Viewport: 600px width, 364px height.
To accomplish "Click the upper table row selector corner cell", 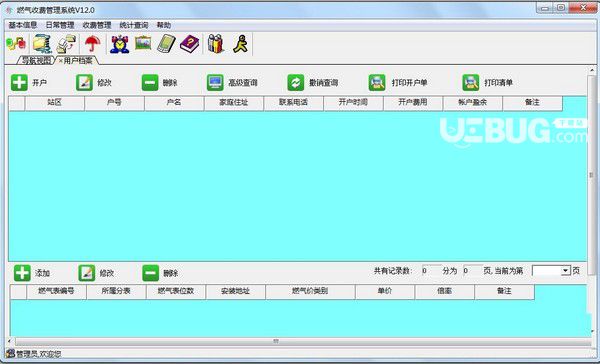I will (17, 103).
